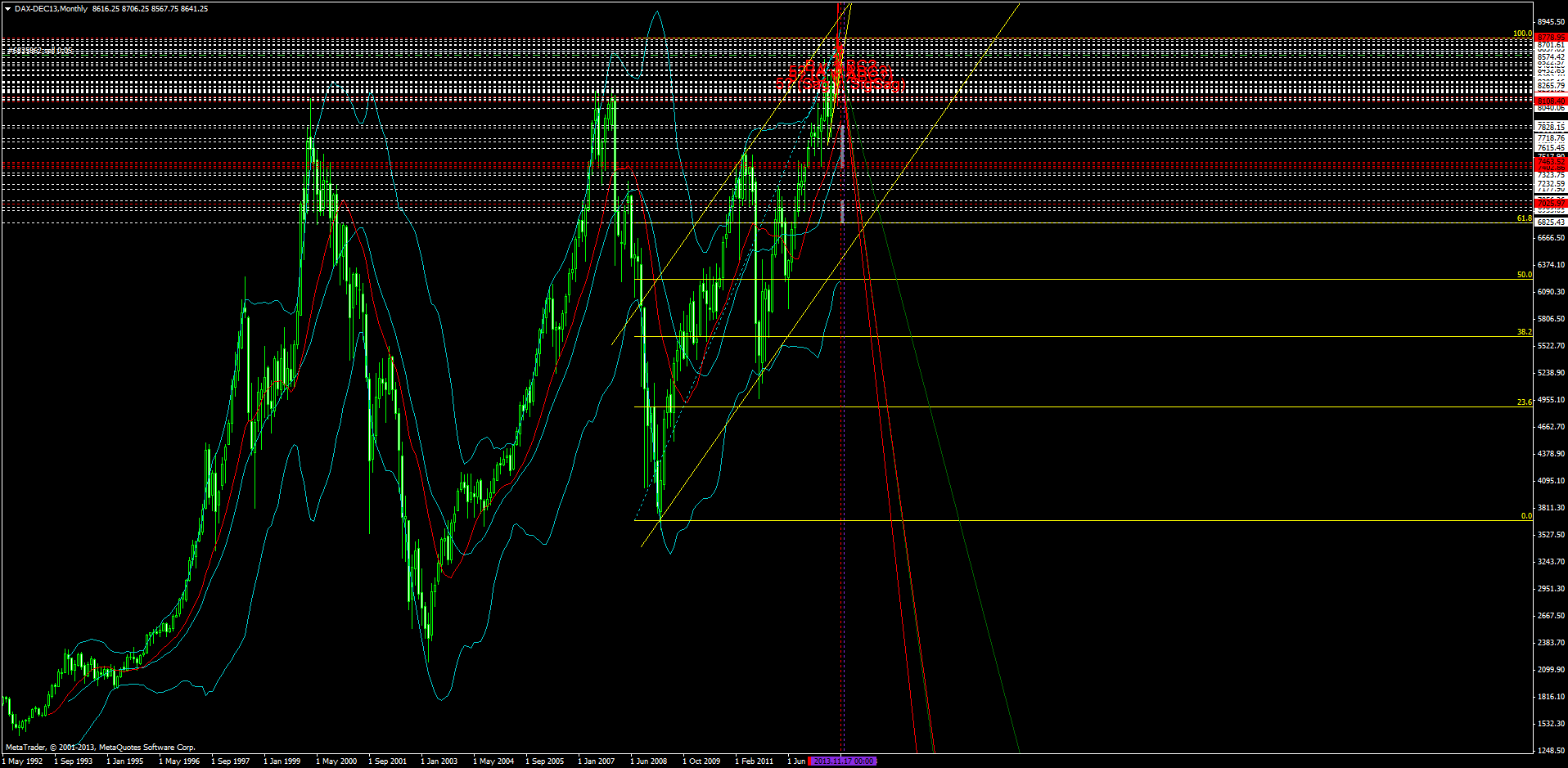Click the #683582 sell 0.05 order label
This screenshot has height=768, width=1568.
(38, 49)
